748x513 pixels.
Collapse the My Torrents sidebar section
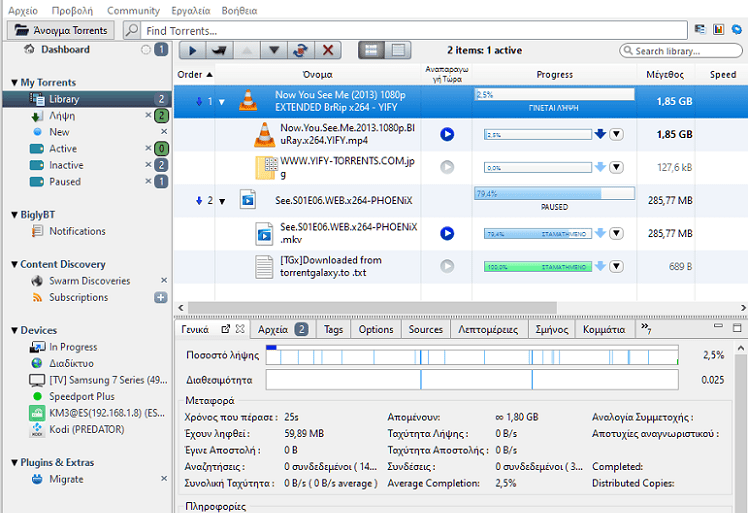[x=14, y=83]
